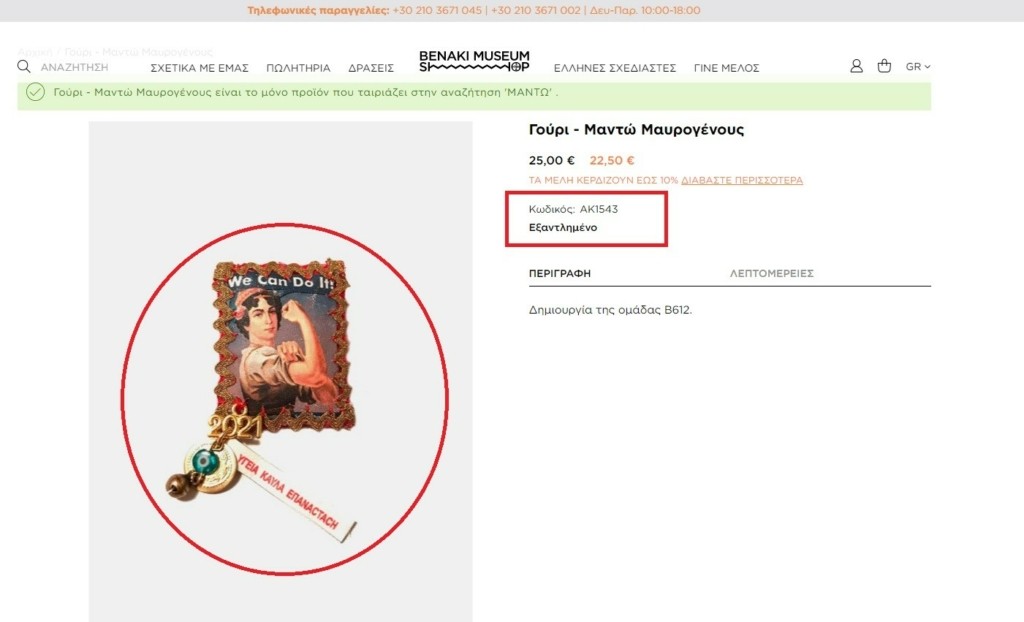Click the Αρχική breadcrumb link

[35, 52]
